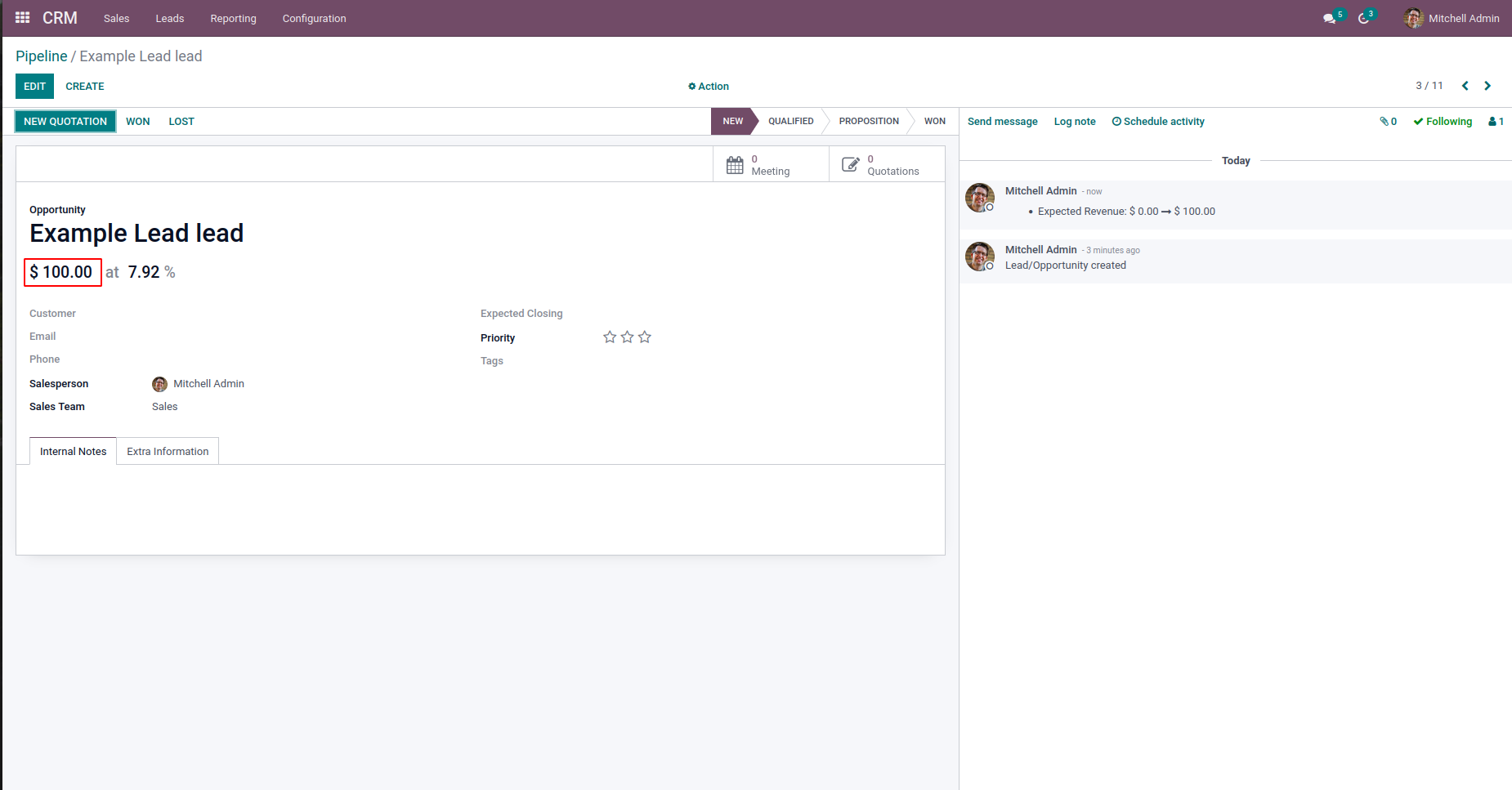Toggle the Following subscription

(1443, 122)
